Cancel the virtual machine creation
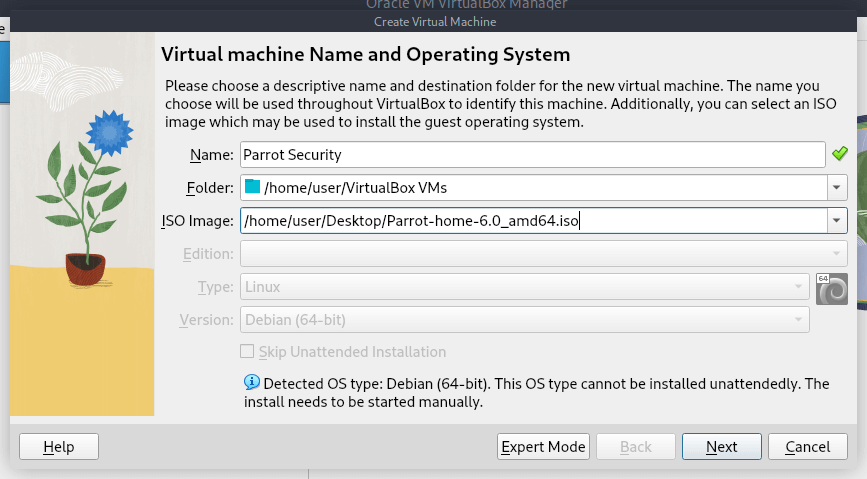 808,447
